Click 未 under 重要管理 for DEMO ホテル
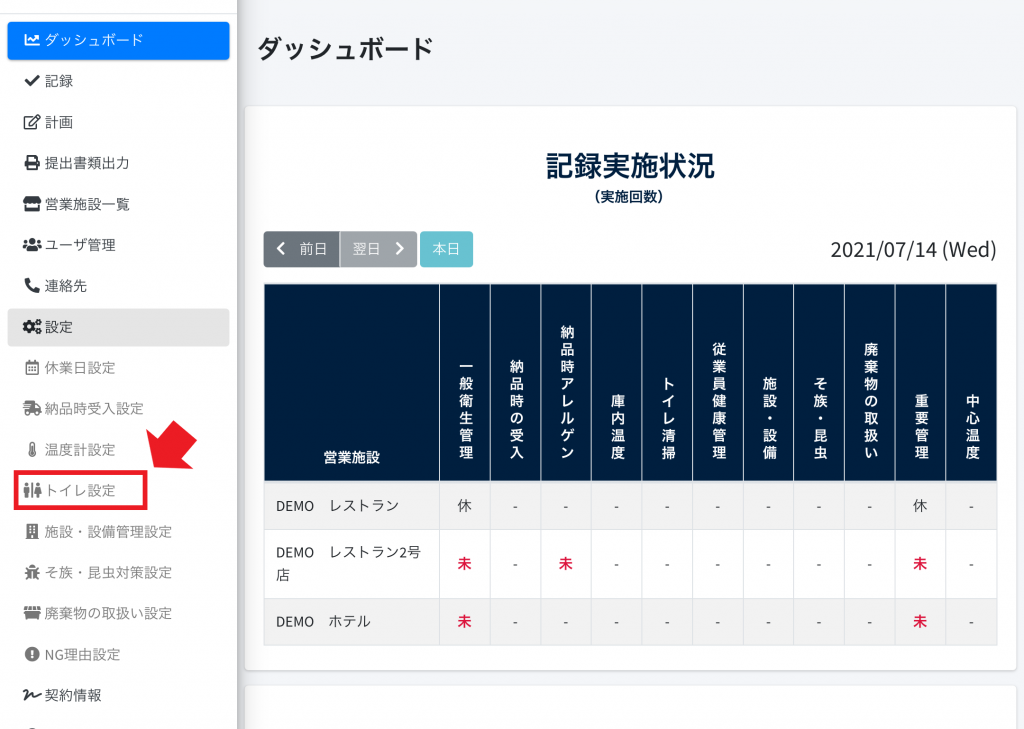Screen dimensions: 1024x729 [920, 621]
